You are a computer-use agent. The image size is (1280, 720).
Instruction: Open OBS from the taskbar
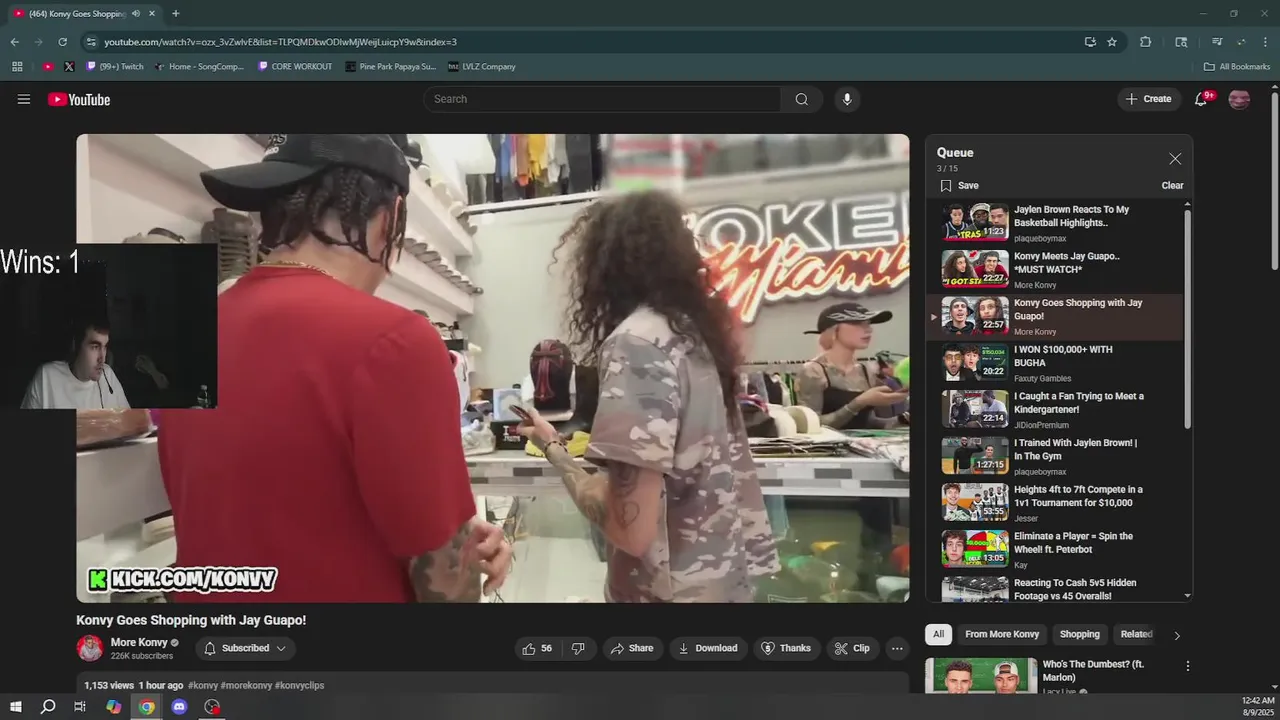tap(212, 707)
